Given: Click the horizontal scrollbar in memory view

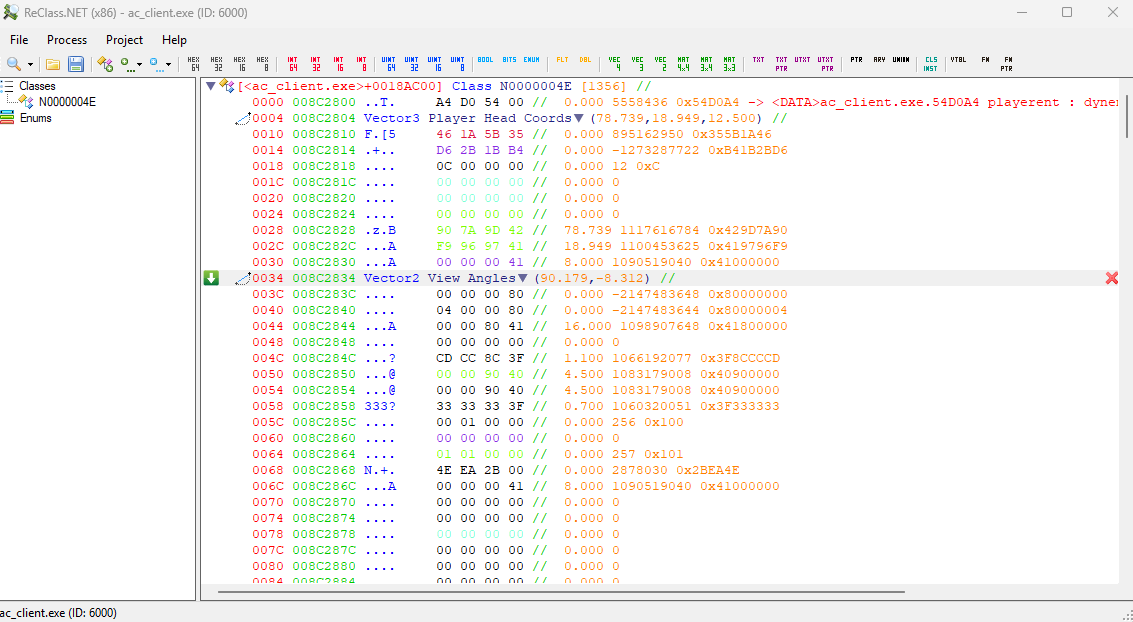Looking at the screenshot, I should [560, 592].
